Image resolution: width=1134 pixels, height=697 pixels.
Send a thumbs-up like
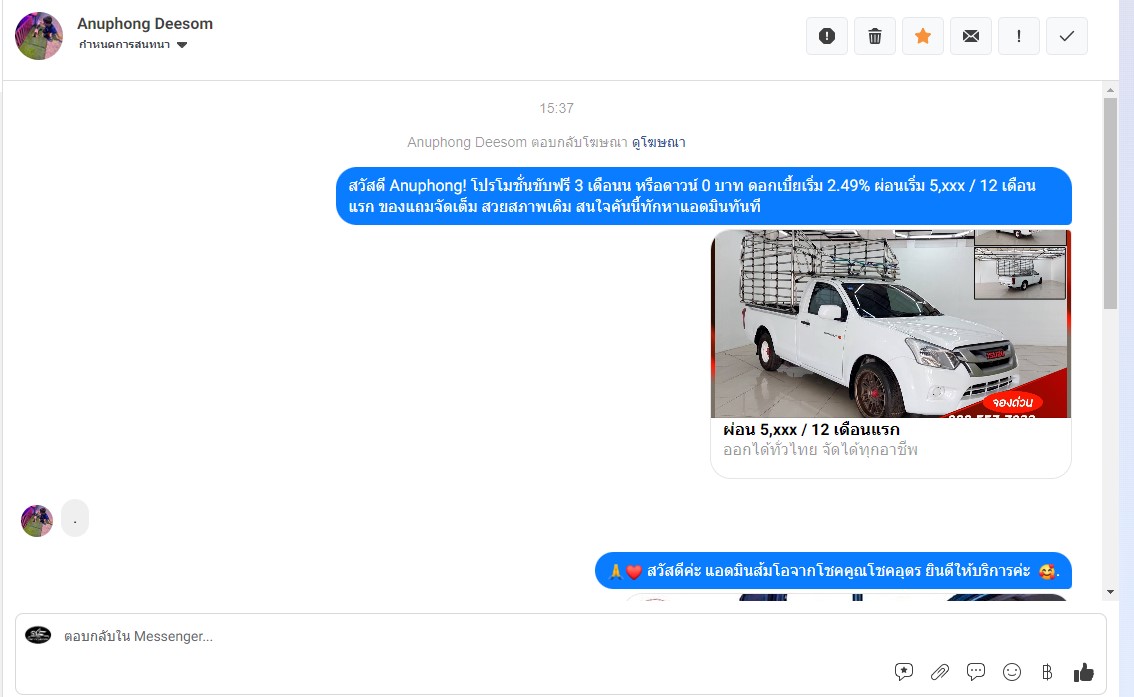pyautogui.click(x=1083, y=672)
